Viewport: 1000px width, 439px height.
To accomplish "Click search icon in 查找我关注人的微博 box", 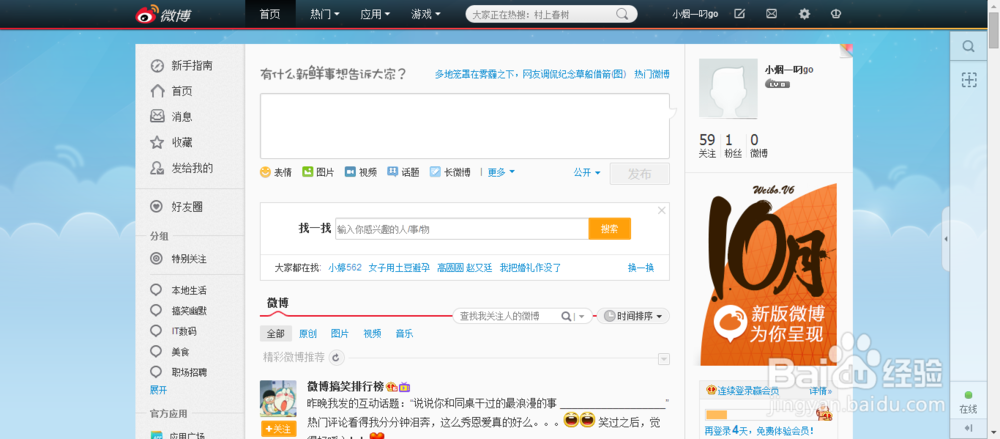I will pos(566,316).
